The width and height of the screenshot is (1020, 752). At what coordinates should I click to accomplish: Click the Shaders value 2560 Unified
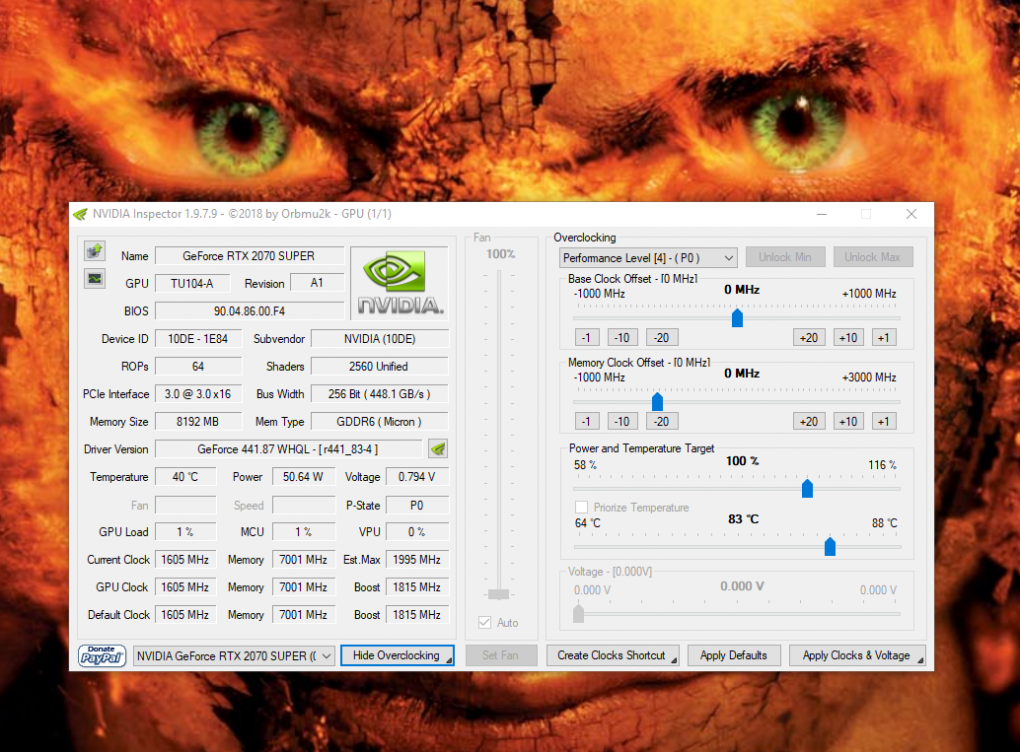(379, 366)
